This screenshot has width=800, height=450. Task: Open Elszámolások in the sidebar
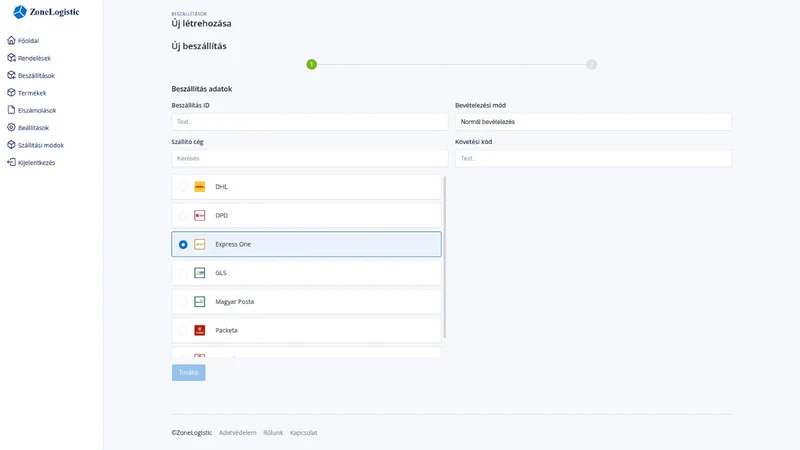(37, 110)
